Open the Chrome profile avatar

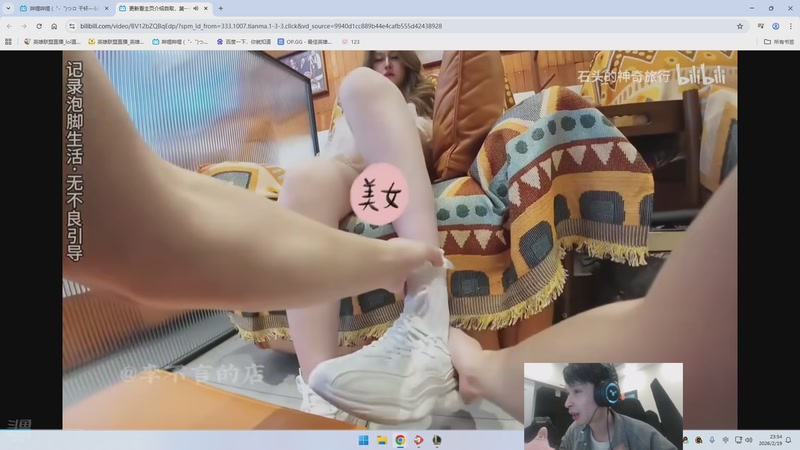point(776,26)
